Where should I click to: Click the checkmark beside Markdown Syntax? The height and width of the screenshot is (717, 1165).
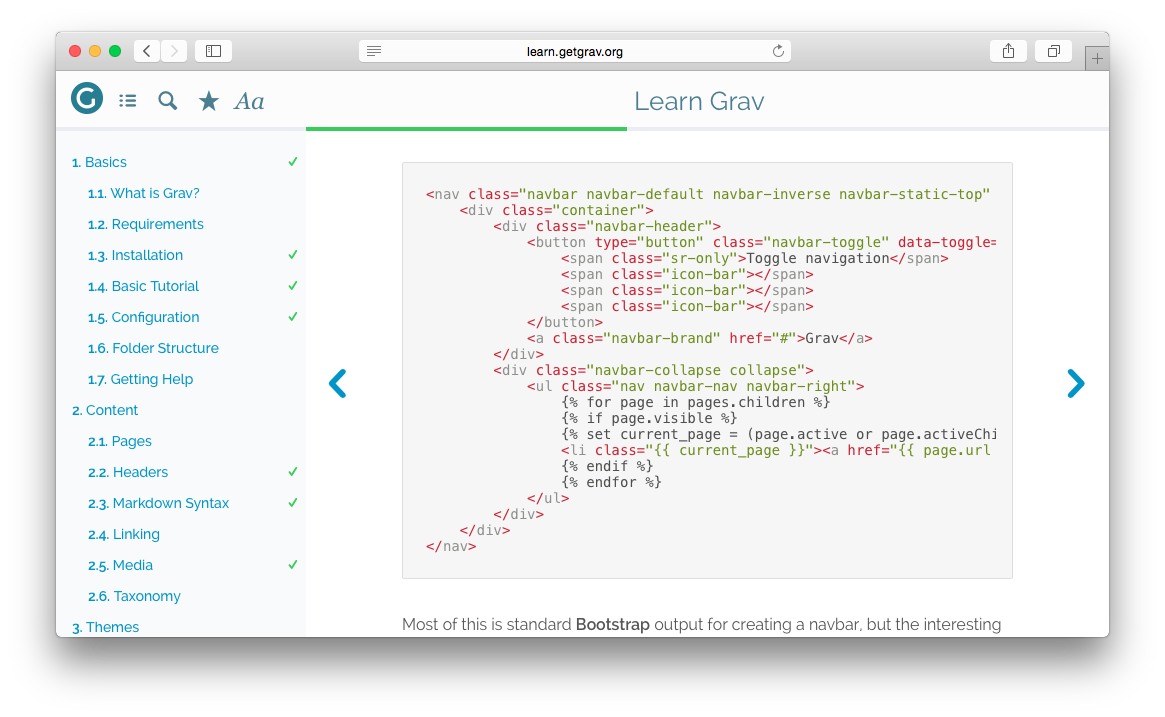[293, 503]
